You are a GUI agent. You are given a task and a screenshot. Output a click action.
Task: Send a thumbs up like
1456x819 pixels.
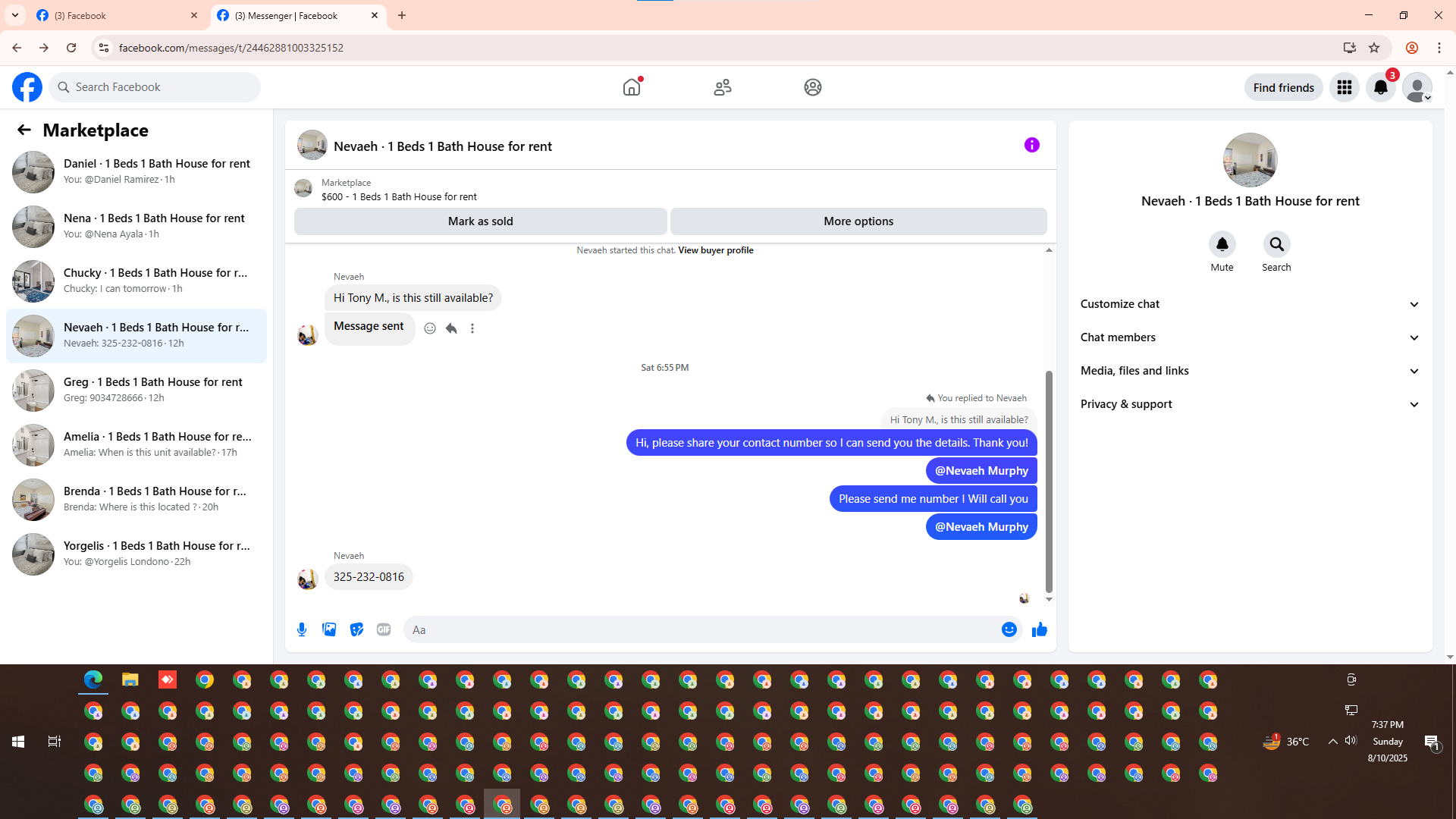1039,629
